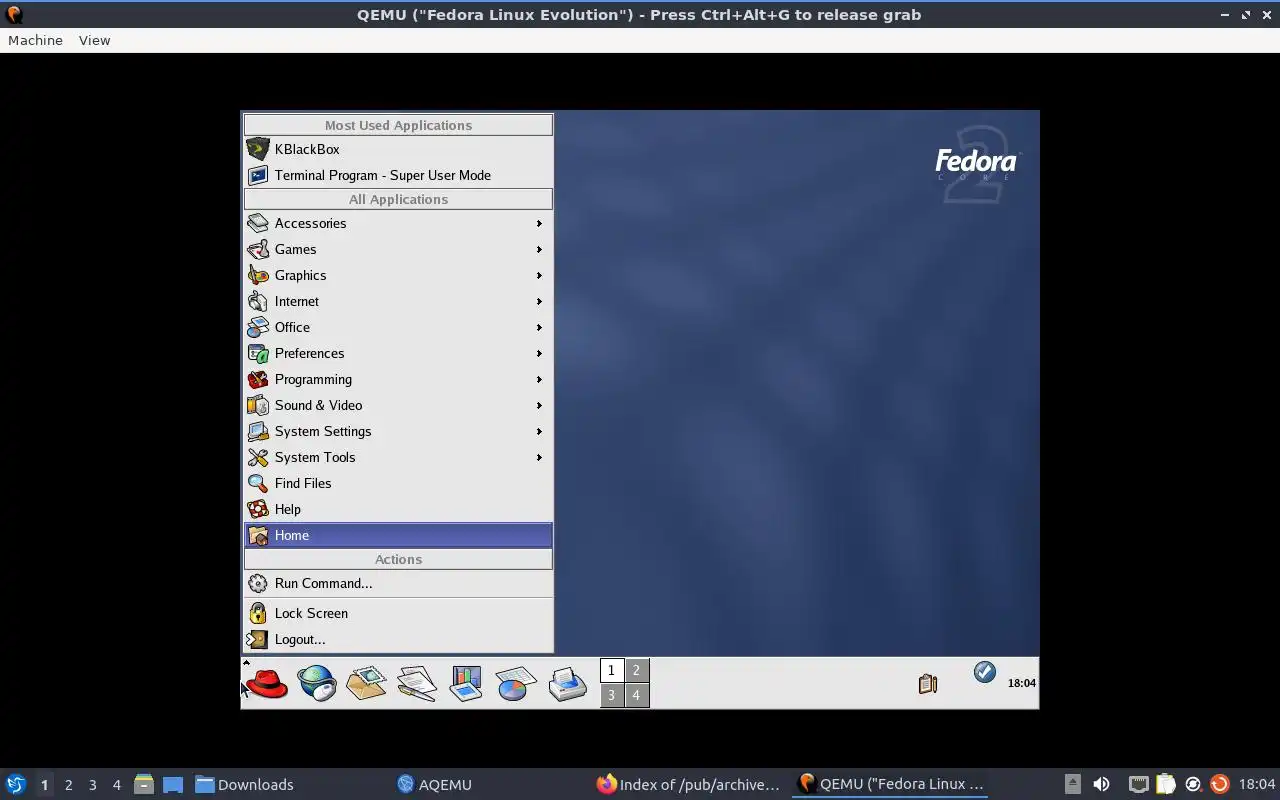Switch to host workspace 3

coord(92,785)
